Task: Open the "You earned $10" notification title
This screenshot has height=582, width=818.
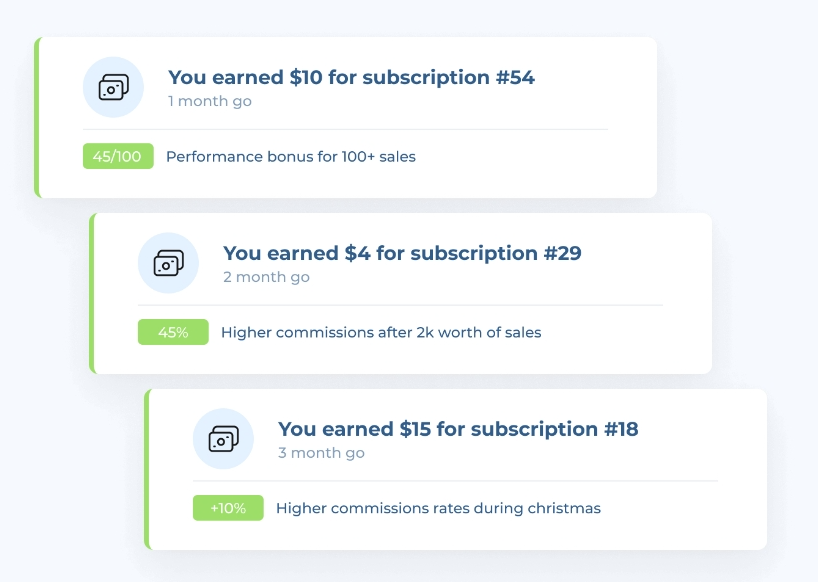Action: (351, 77)
